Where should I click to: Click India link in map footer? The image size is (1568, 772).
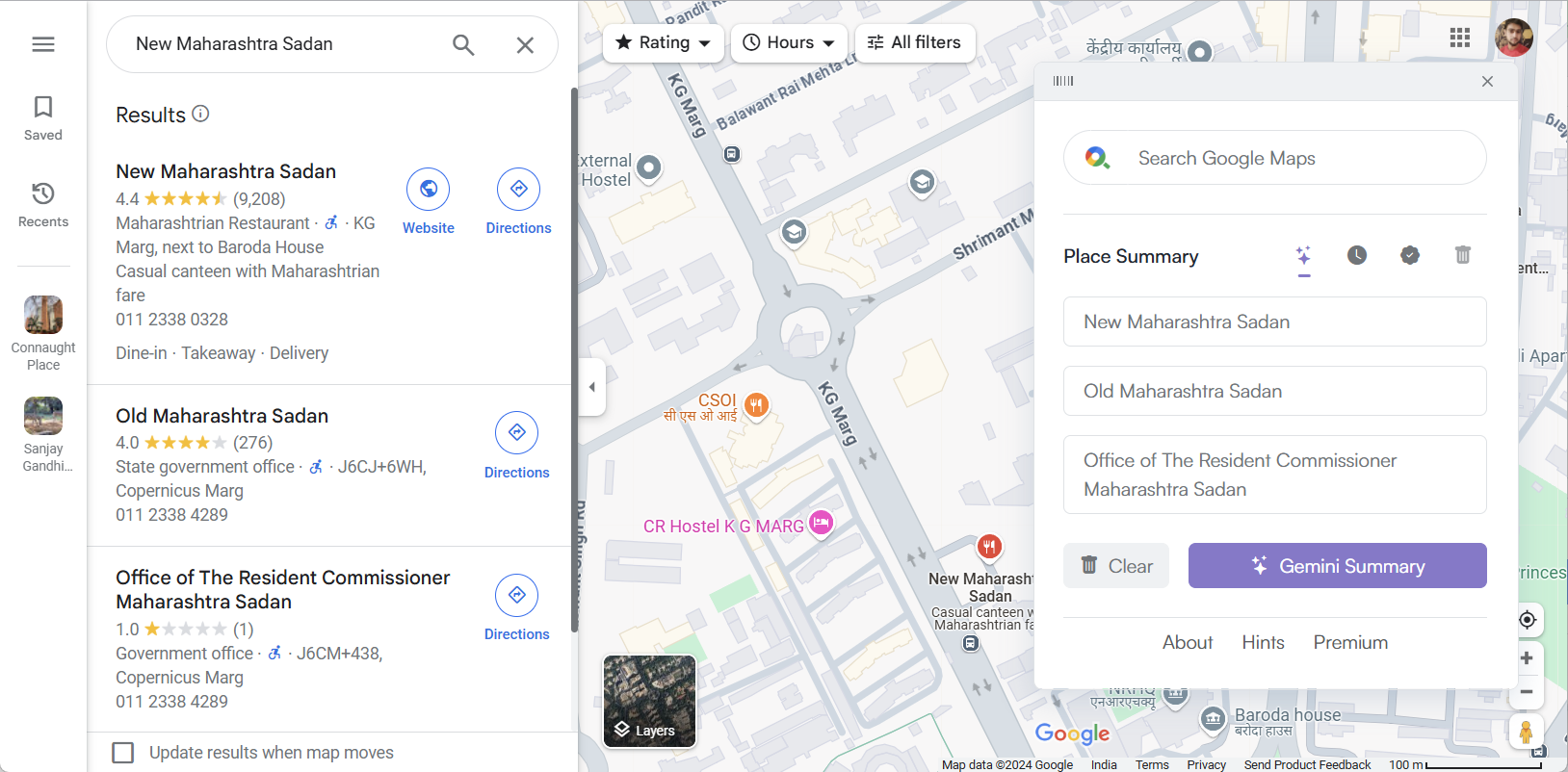coord(1104,765)
